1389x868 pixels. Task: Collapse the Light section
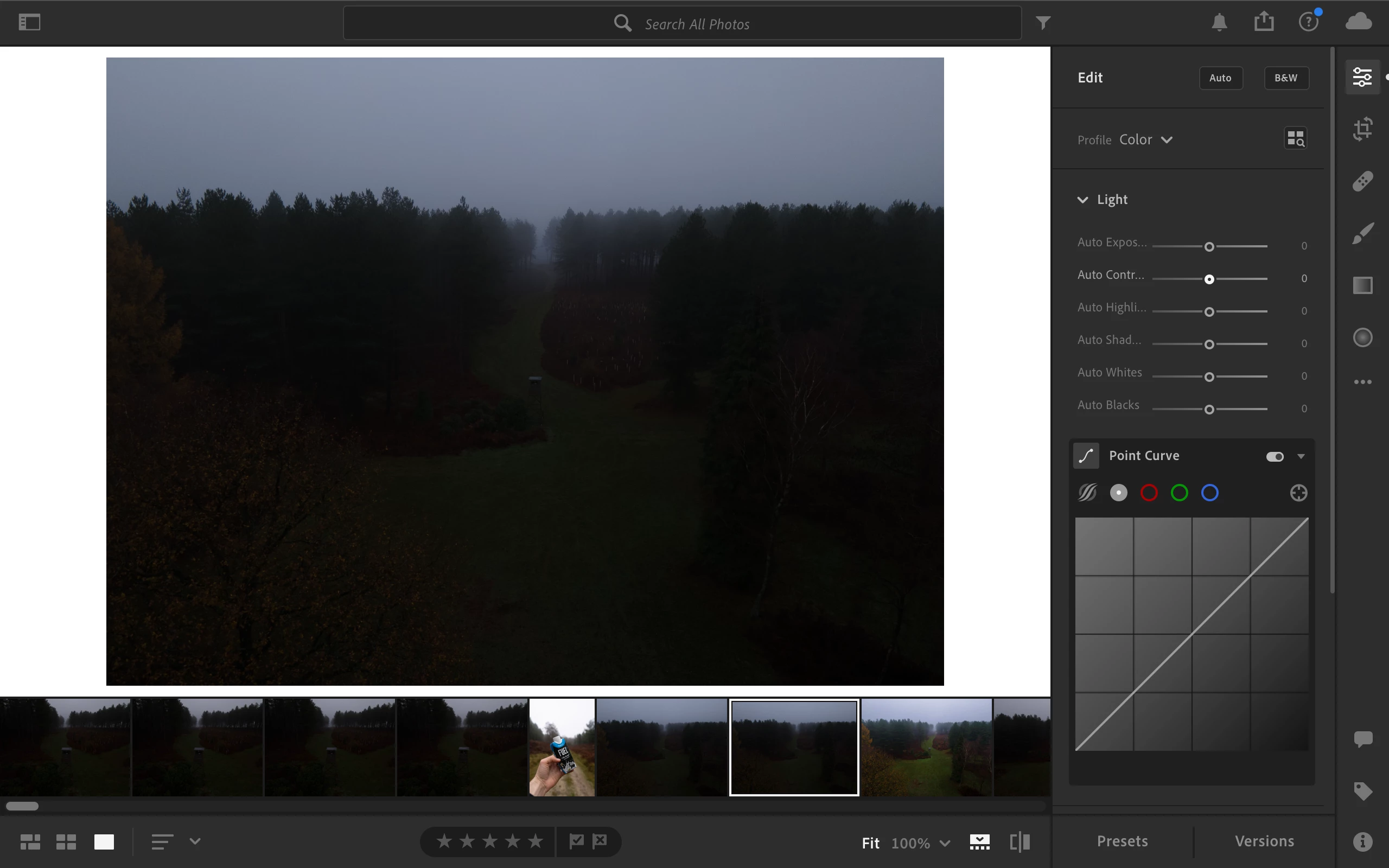[1082, 200]
